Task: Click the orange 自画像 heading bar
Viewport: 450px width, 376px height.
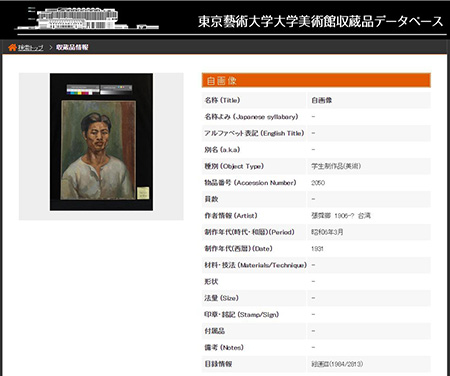Action: click(x=316, y=80)
